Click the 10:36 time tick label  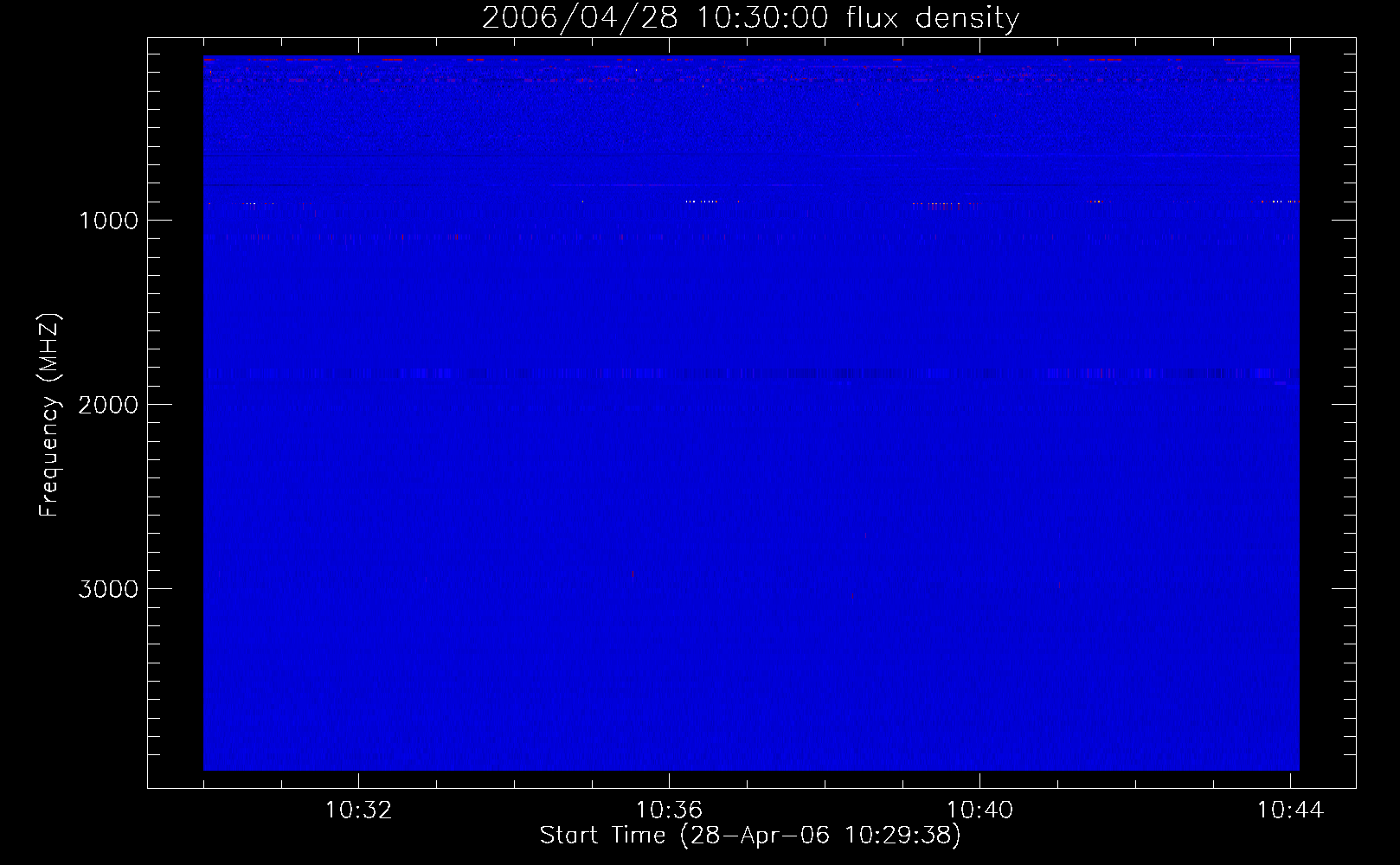click(x=669, y=811)
